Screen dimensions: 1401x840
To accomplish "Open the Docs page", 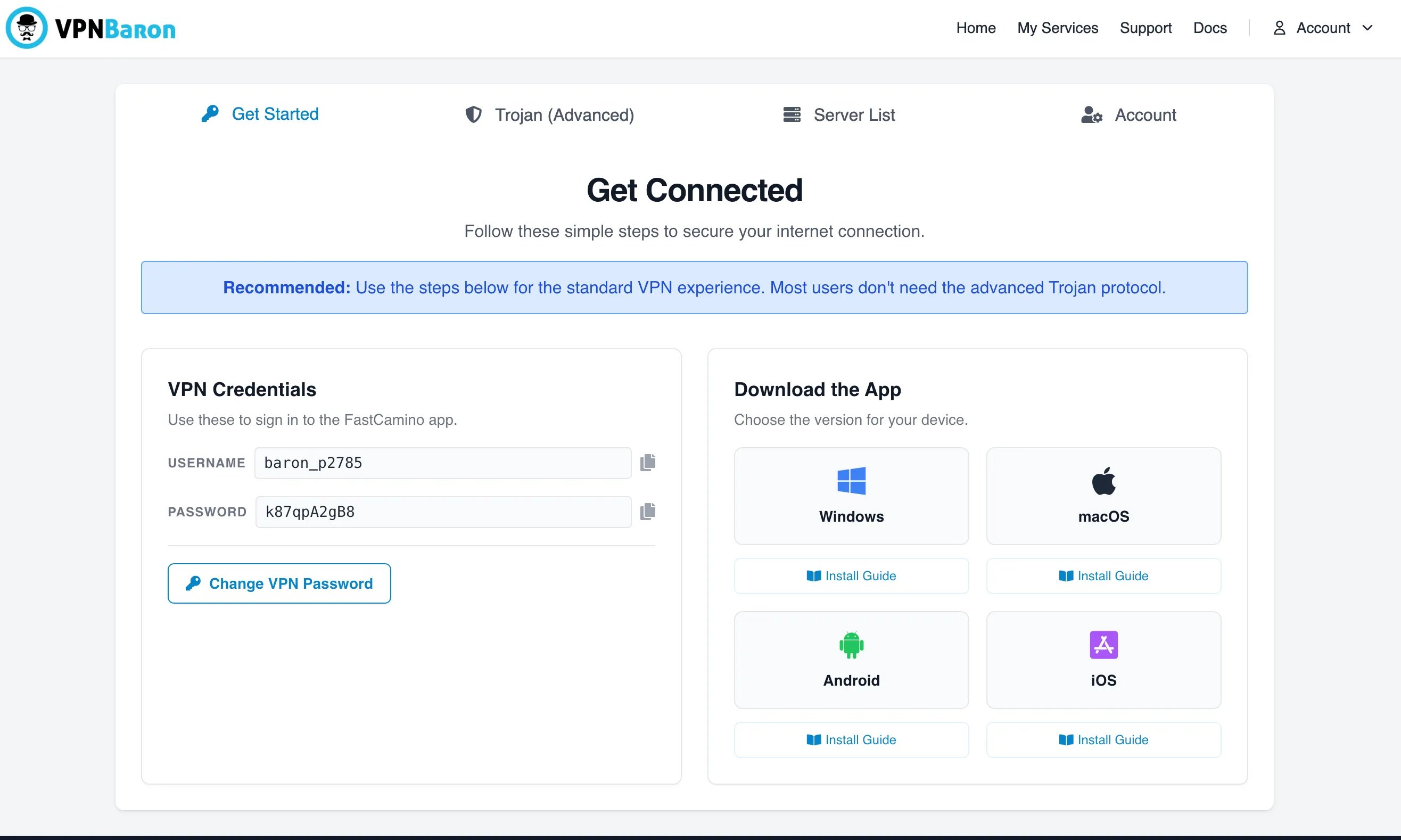I will pos(1209,28).
